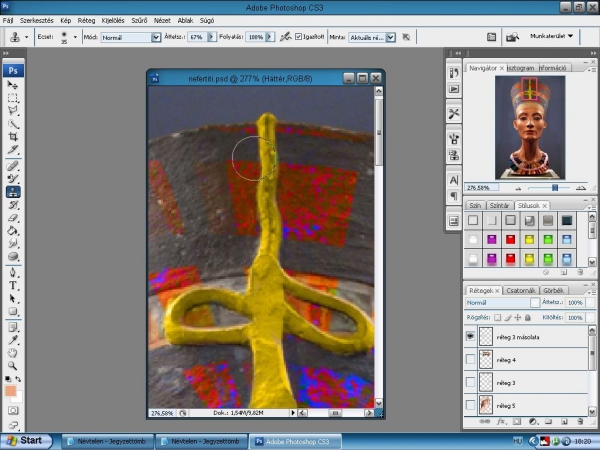Select the Brush tool
The width and height of the screenshot is (600, 450).
(13, 179)
